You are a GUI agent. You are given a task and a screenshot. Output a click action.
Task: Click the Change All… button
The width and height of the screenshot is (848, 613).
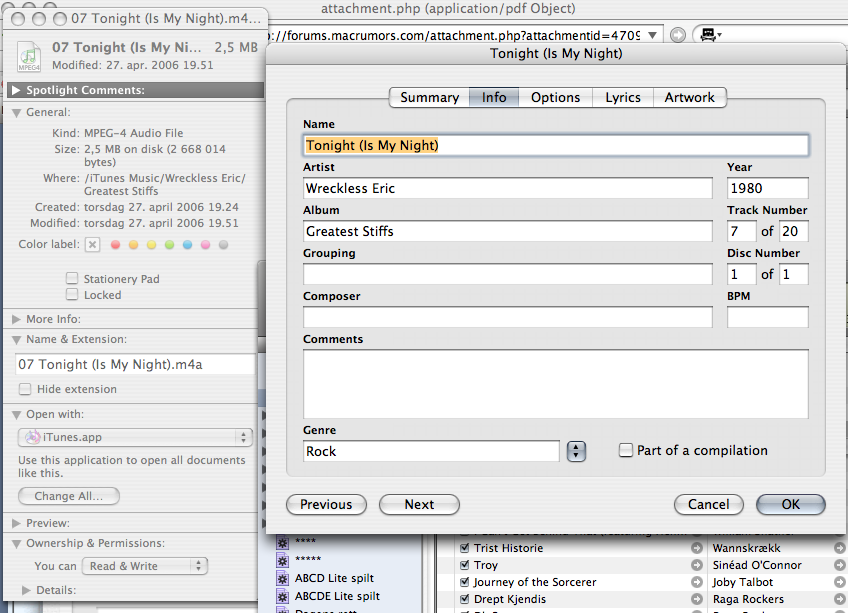[x=69, y=496]
